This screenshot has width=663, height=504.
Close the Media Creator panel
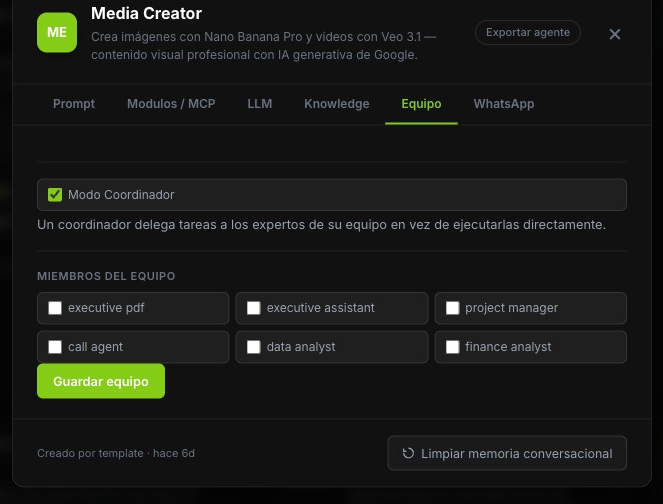click(615, 34)
